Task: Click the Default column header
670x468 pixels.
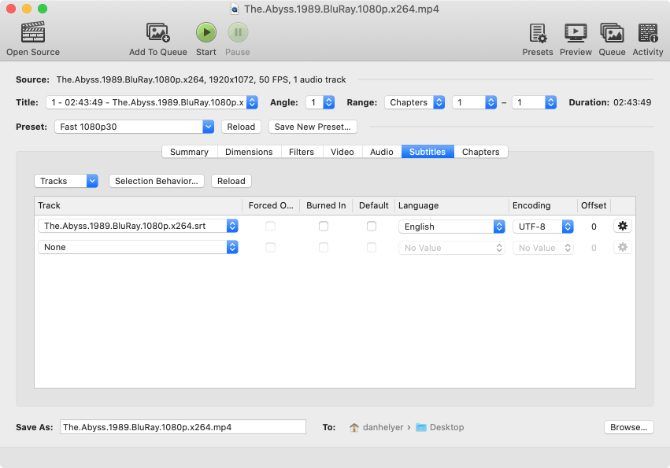Action: click(x=374, y=206)
